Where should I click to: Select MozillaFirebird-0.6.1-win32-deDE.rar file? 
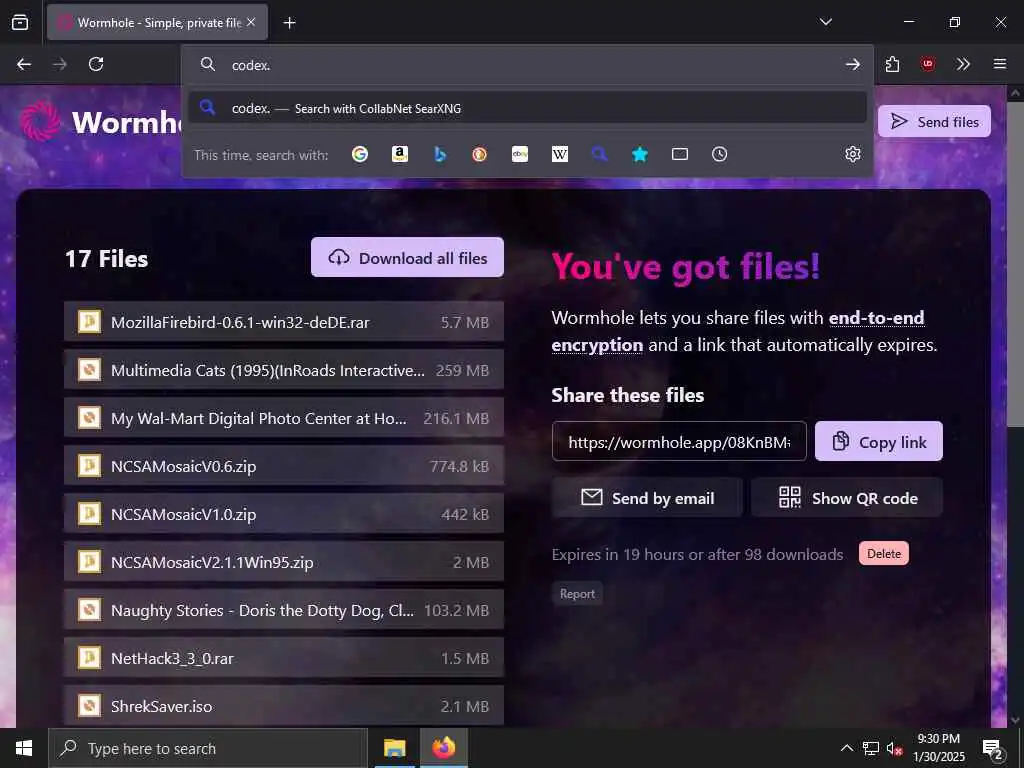pos(283,322)
